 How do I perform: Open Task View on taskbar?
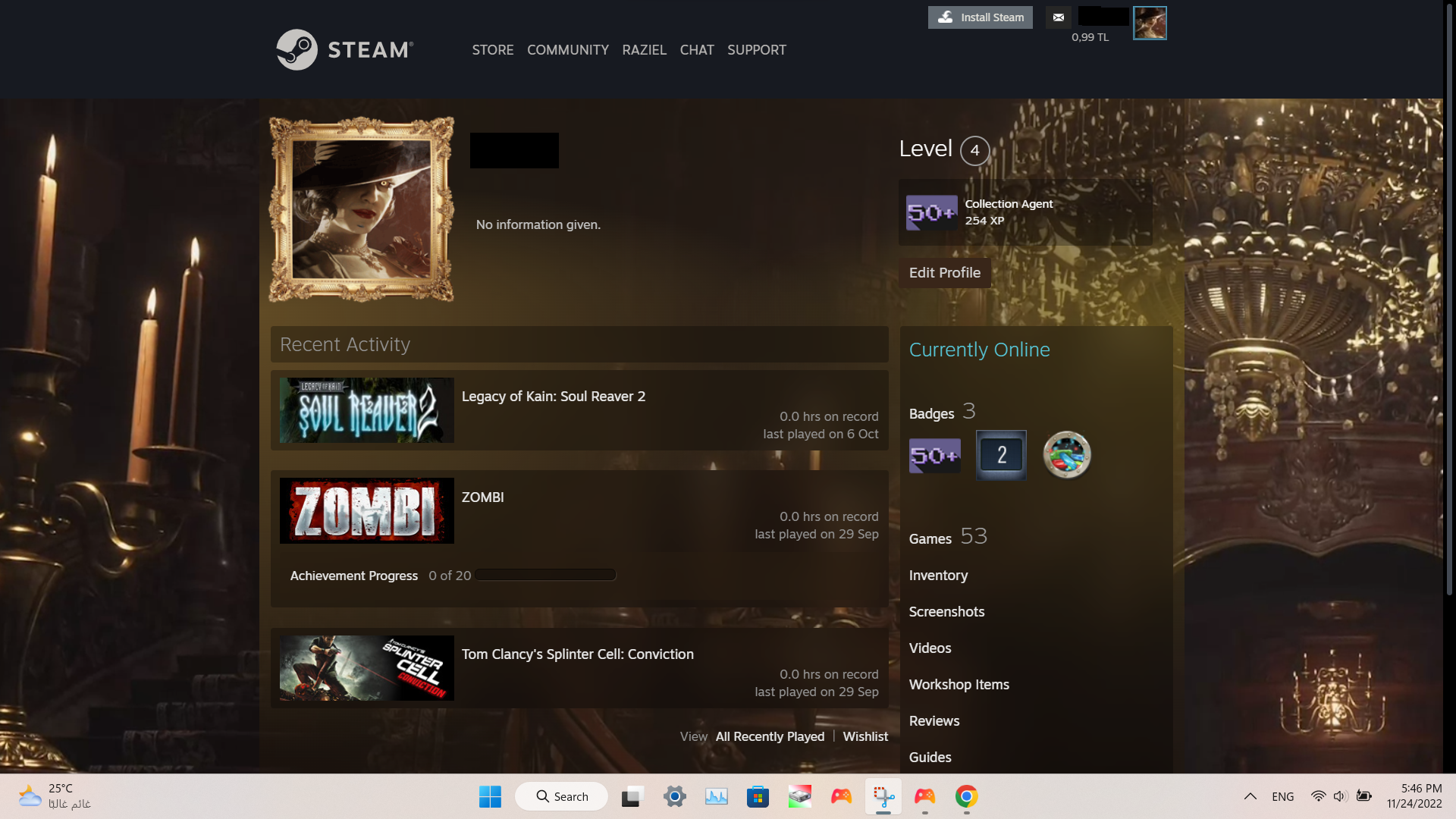click(632, 796)
